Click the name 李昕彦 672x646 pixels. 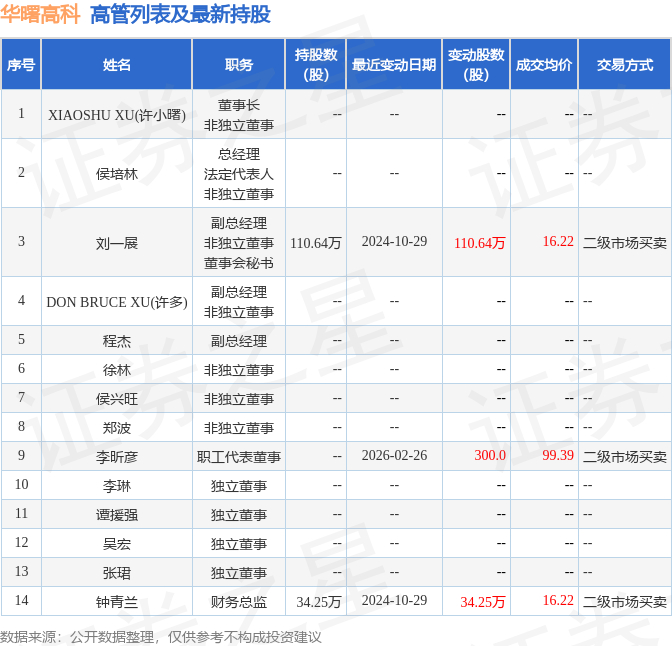tap(117, 457)
